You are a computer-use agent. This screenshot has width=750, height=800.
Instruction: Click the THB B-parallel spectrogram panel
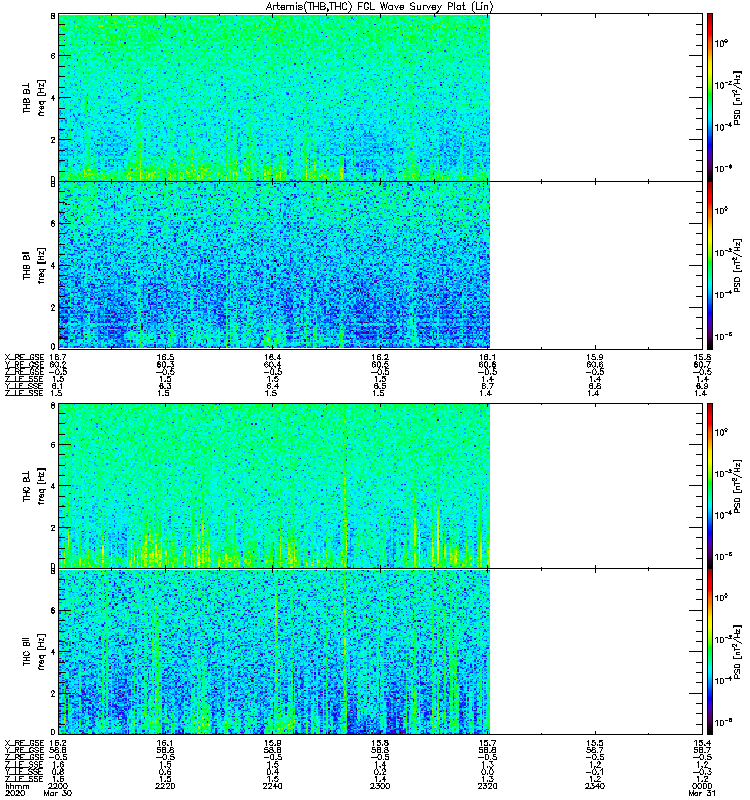[381, 265]
